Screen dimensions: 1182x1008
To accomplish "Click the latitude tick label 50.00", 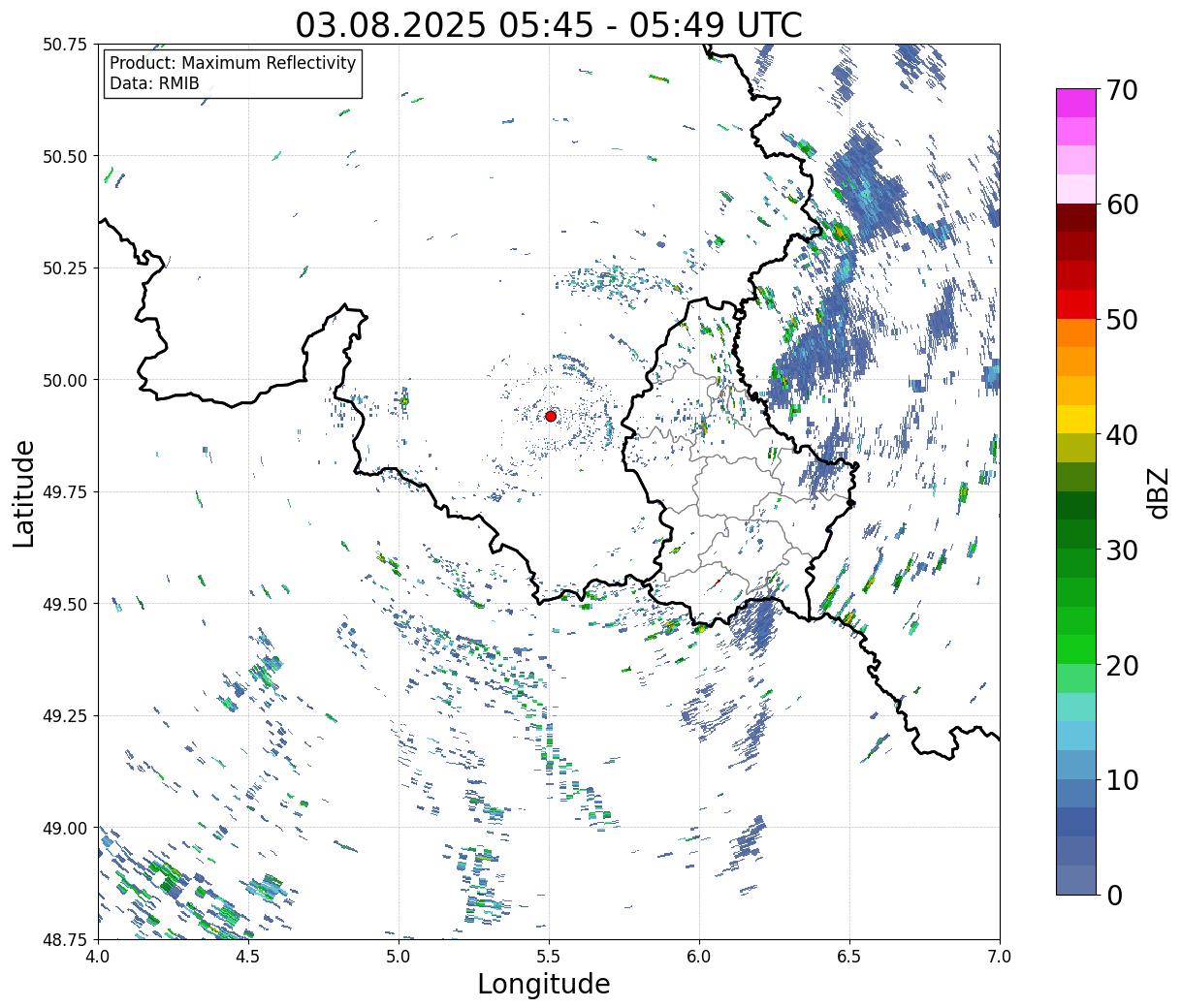I will (x=65, y=380).
